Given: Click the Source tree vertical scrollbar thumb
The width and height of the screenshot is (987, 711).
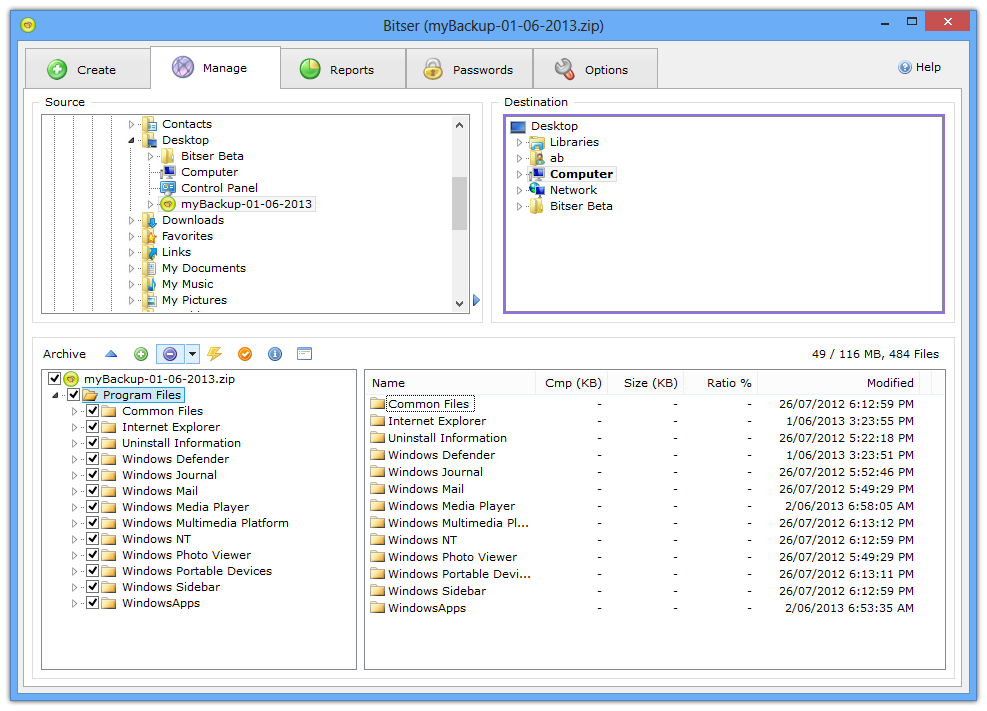Looking at the screenshot, I should pyautogui.click(x=460, y=203).
